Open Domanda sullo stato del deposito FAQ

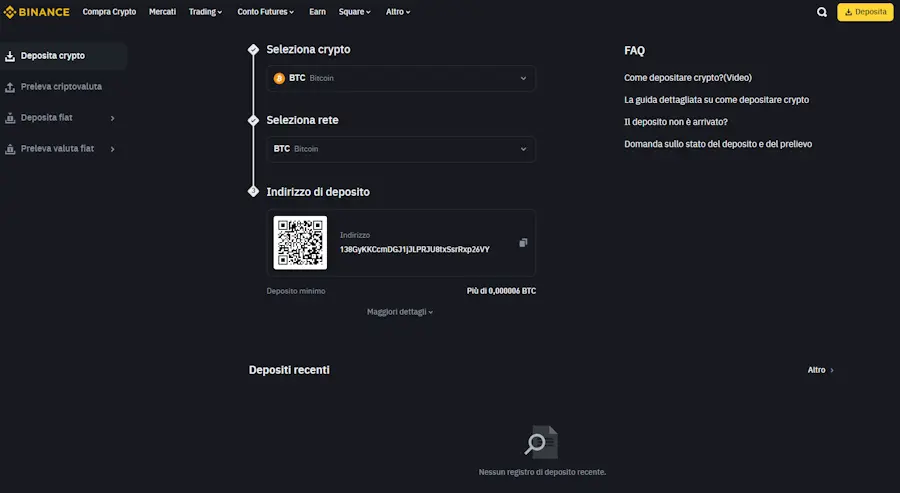tap(718, 144)
